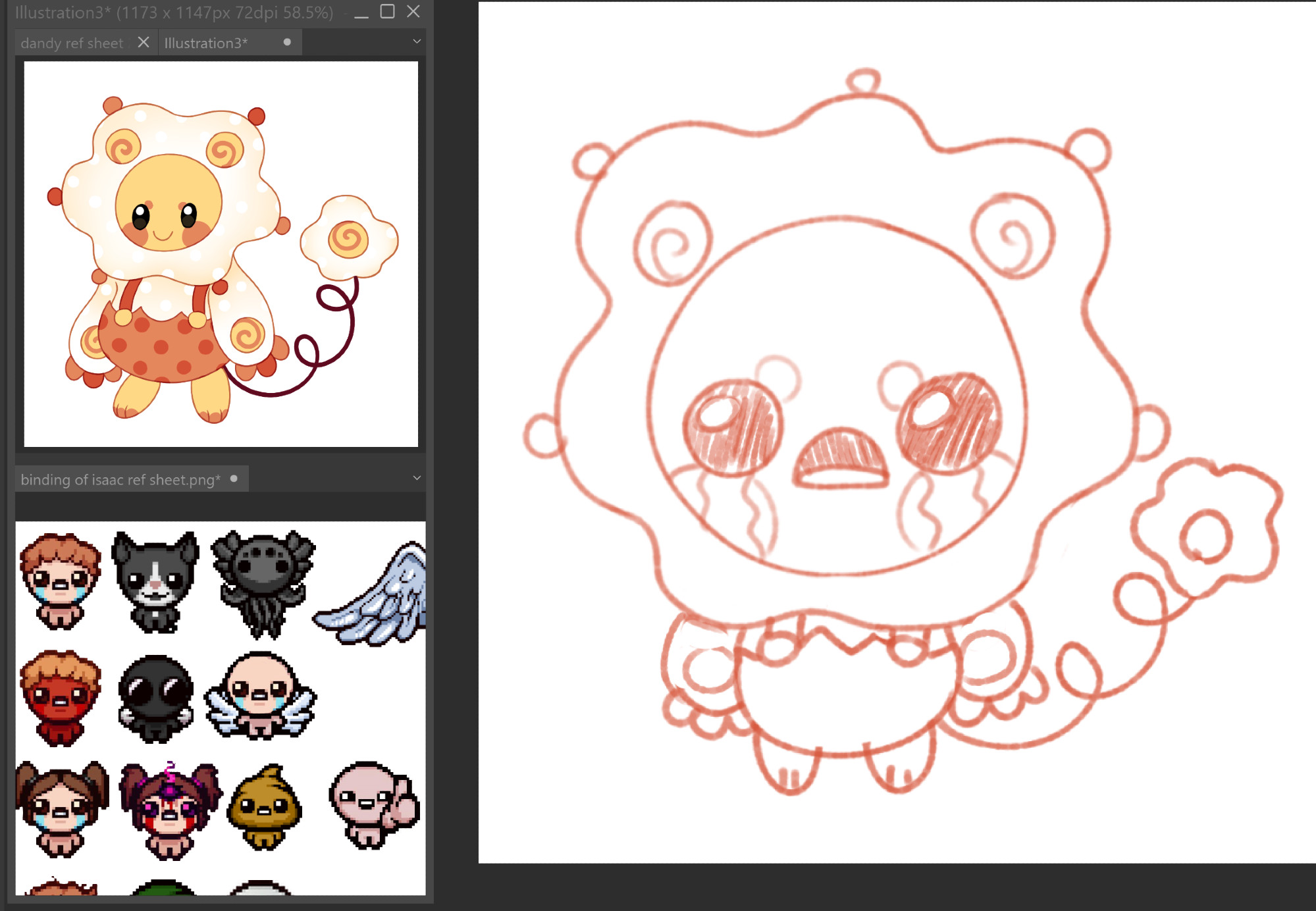This screenshot has width=1316, height=911.
Task: Click the black-and-white cat character sprite
Action: pyautogui.click(x=155, y=582)
